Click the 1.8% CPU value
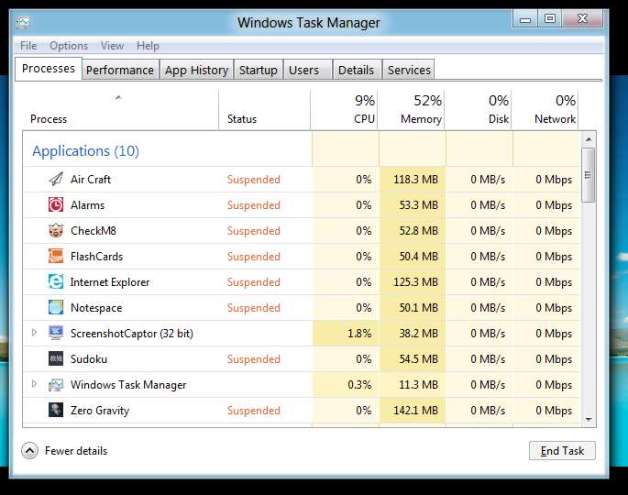The image size is (628, 495). pos(359,333)
